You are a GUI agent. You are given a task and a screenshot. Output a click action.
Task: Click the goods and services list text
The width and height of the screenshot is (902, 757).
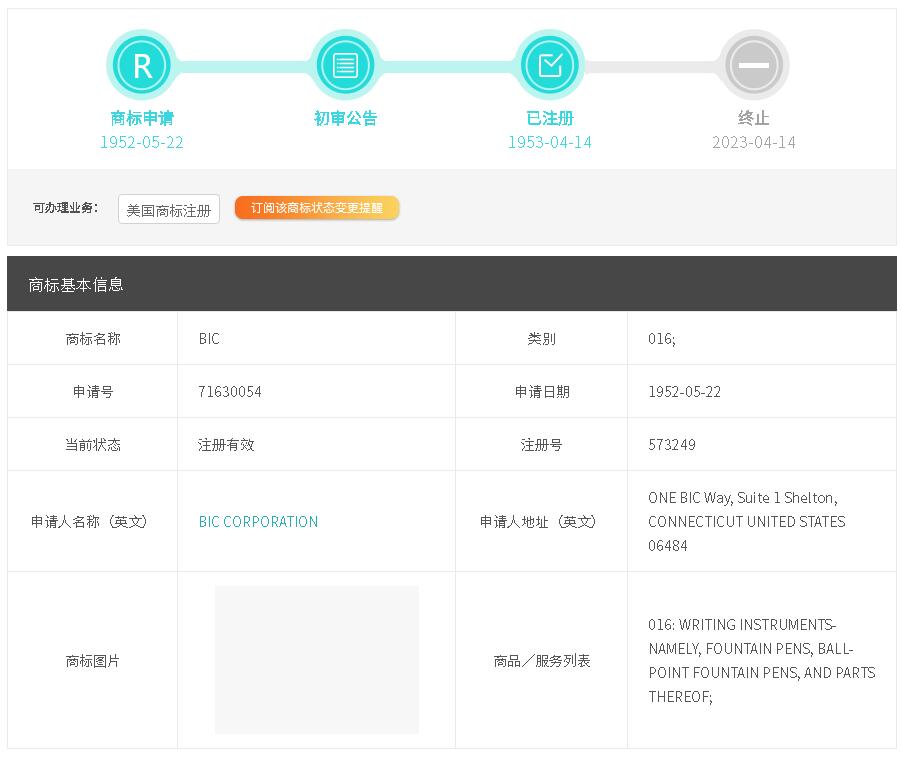pos(761,660)
